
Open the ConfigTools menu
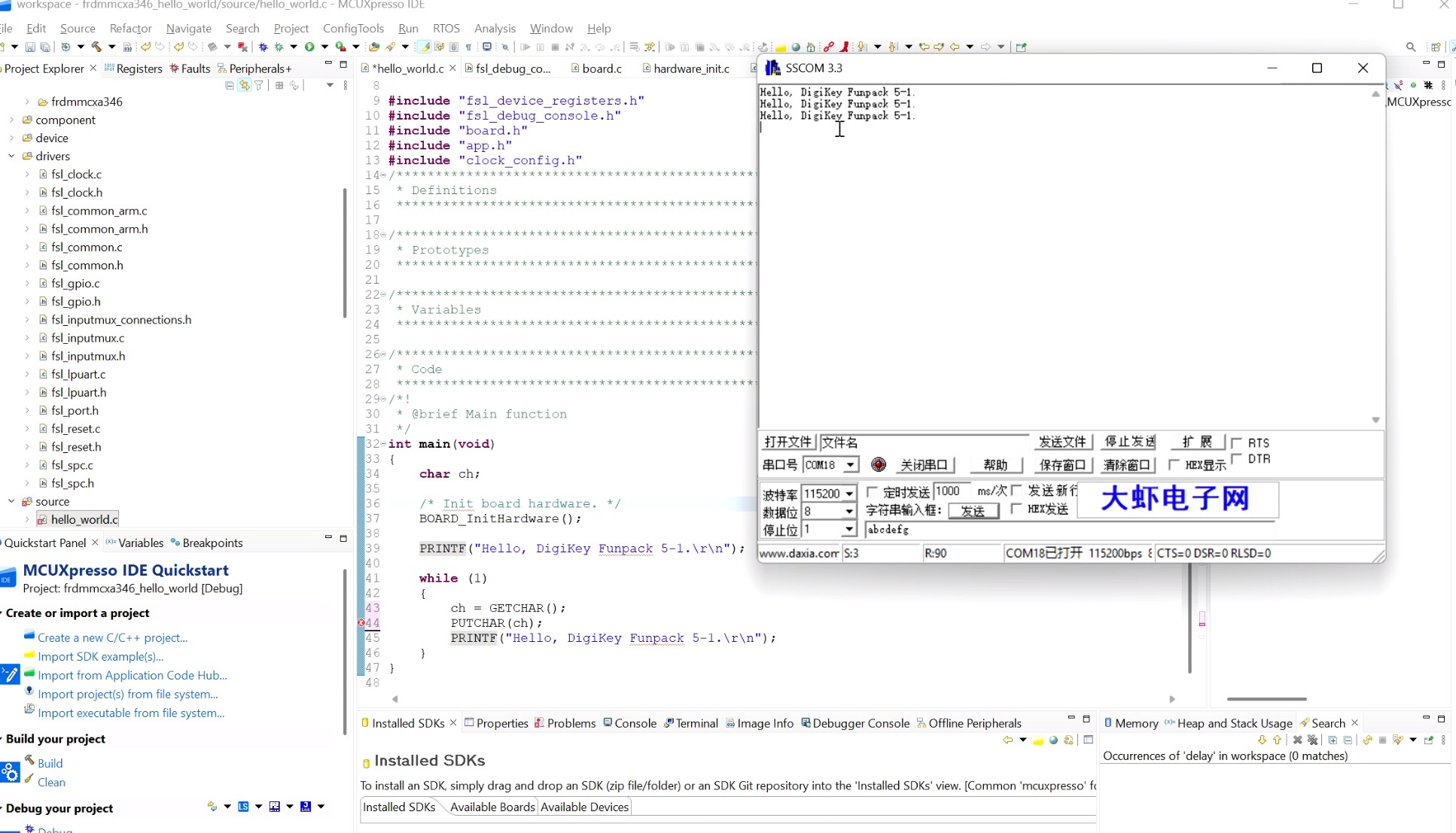(x=353, y=28)
